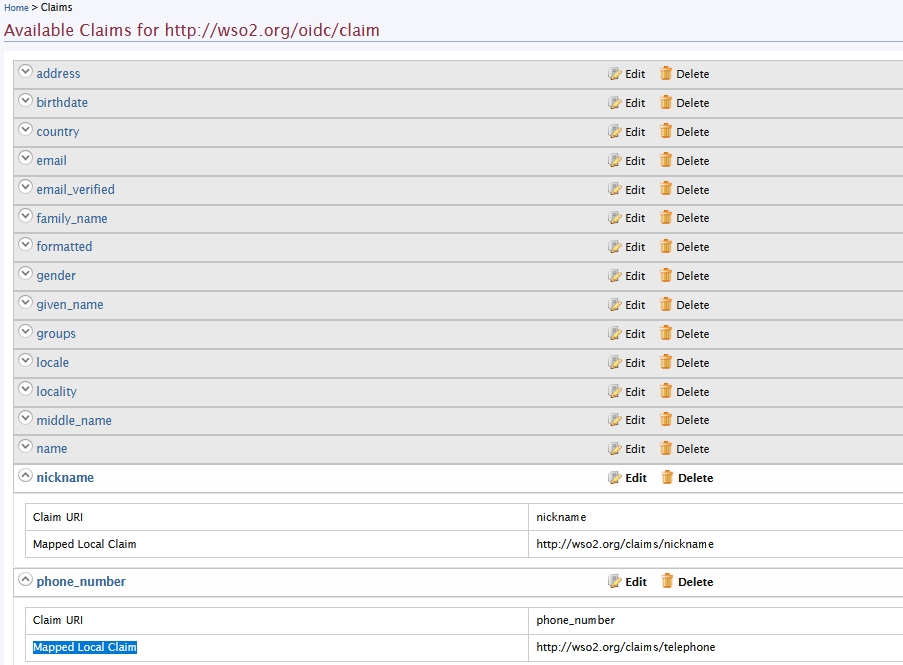
Task: Collapse the phone_number claim arrow
Action: coord(26,580)
